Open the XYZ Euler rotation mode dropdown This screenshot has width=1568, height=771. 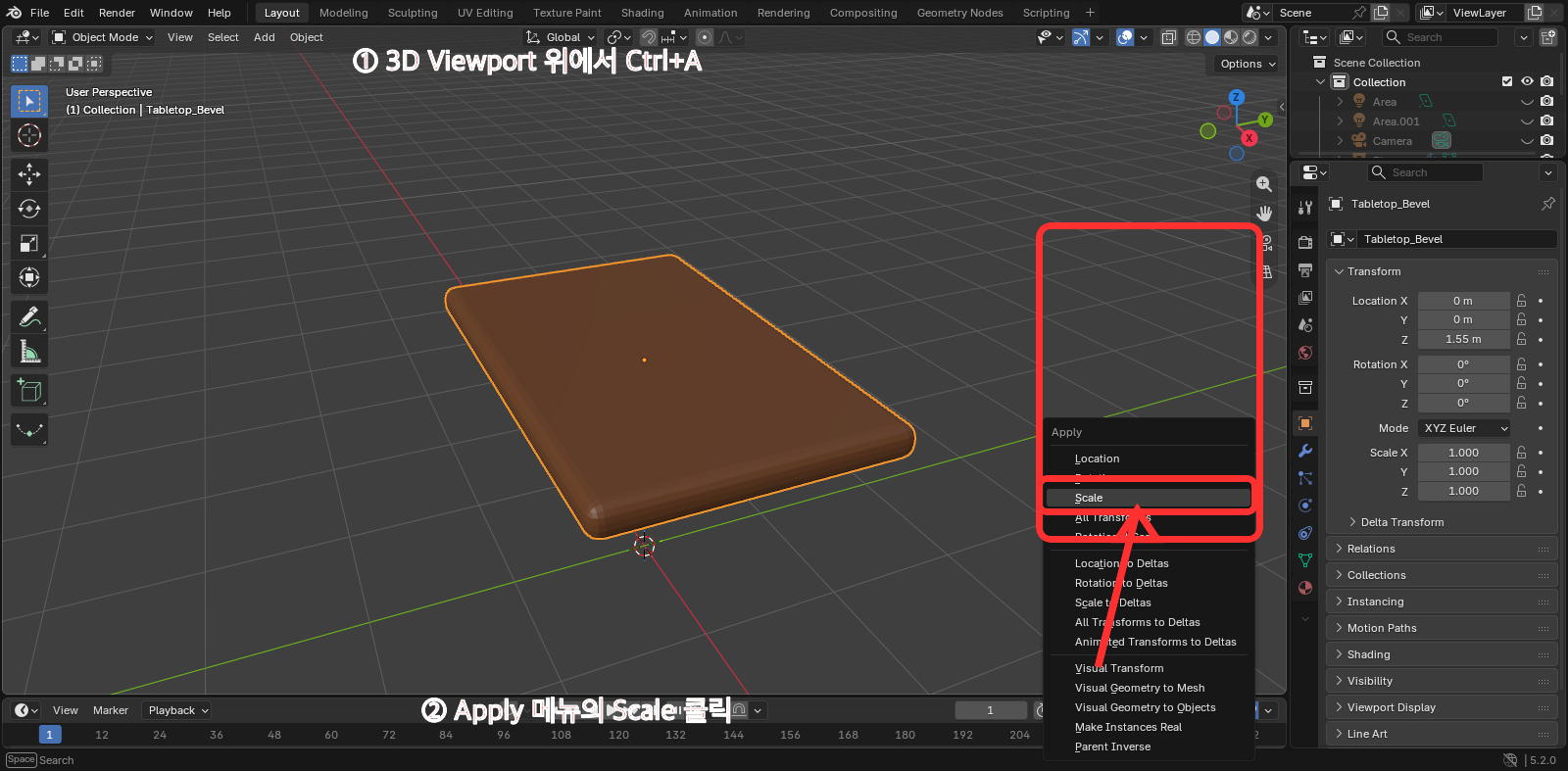(x=1465, y=428)
